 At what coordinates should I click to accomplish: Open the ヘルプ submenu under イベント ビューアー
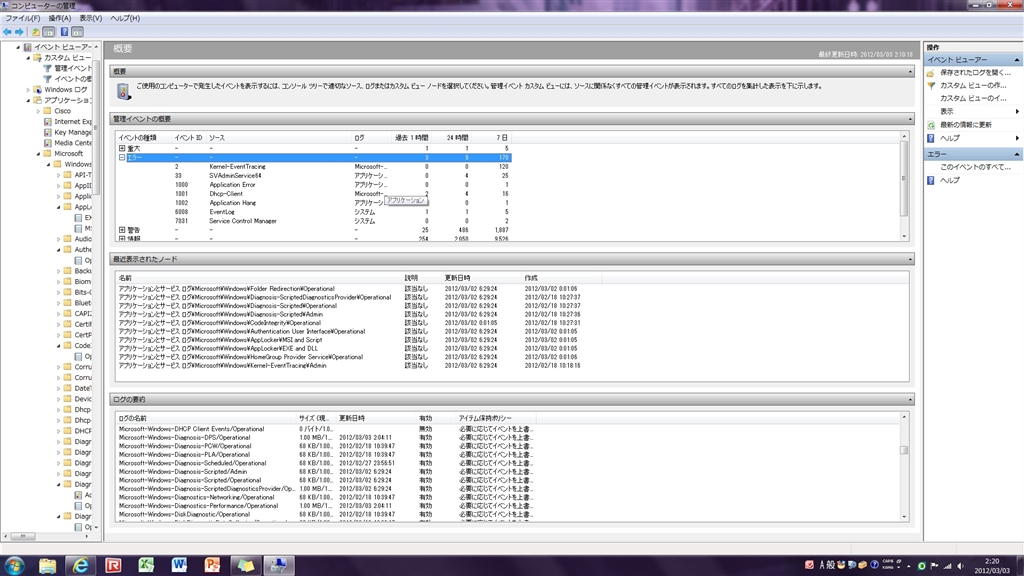pyautogui.click(x=973, y=138)
